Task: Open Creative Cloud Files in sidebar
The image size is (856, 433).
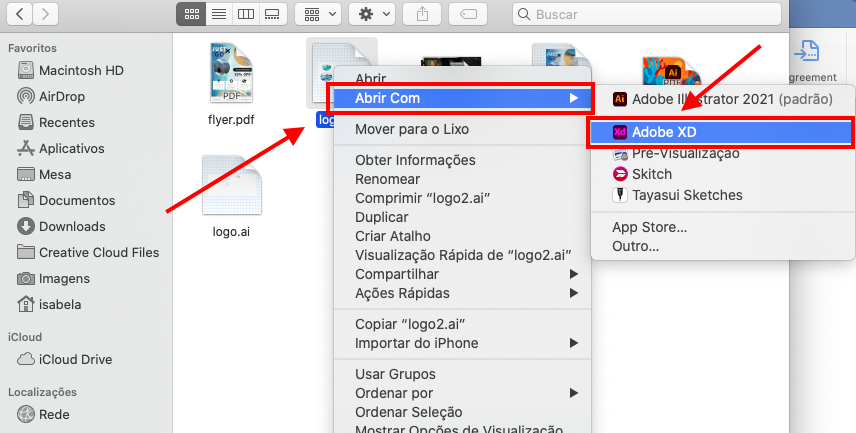Action: click(x=88, y=252)
